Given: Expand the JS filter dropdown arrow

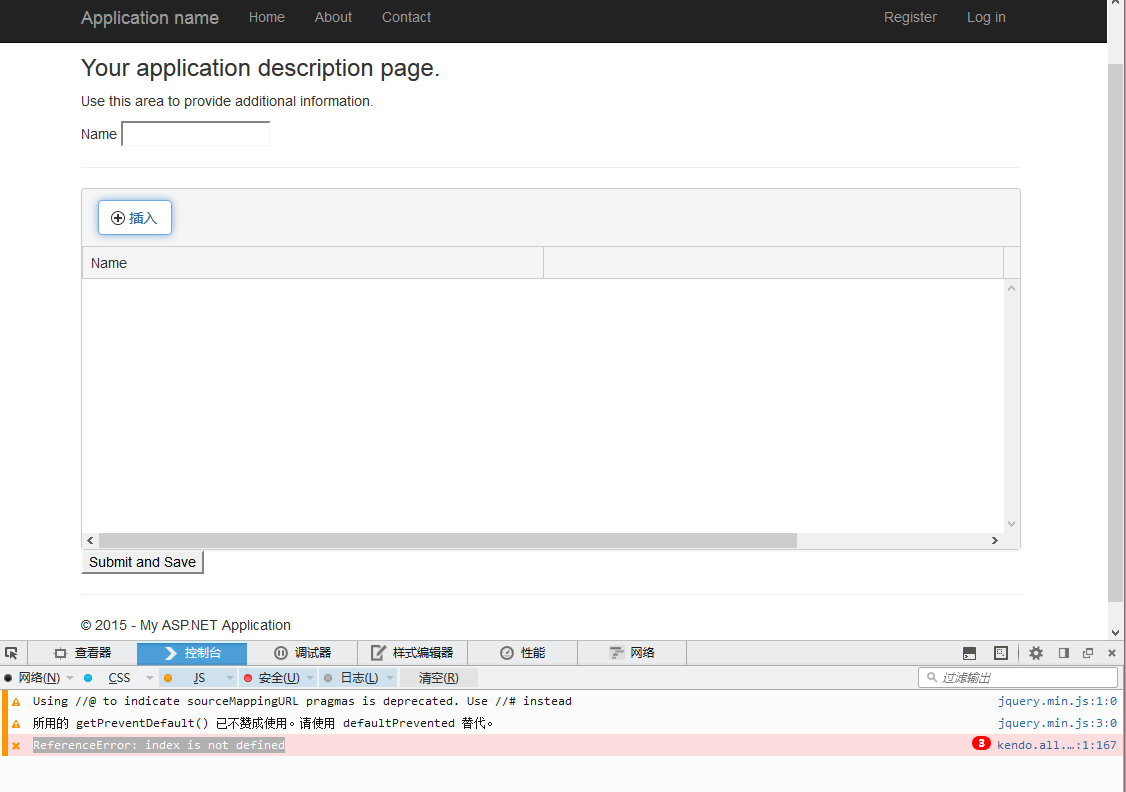Looking at the screenshot, I should tap(230, 678).
